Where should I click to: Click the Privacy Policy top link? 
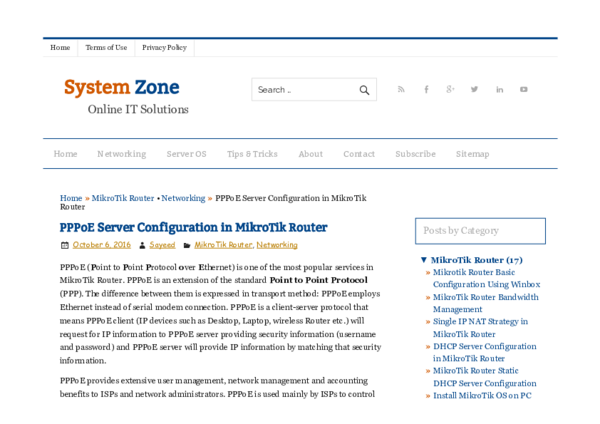tap(164, 47)
